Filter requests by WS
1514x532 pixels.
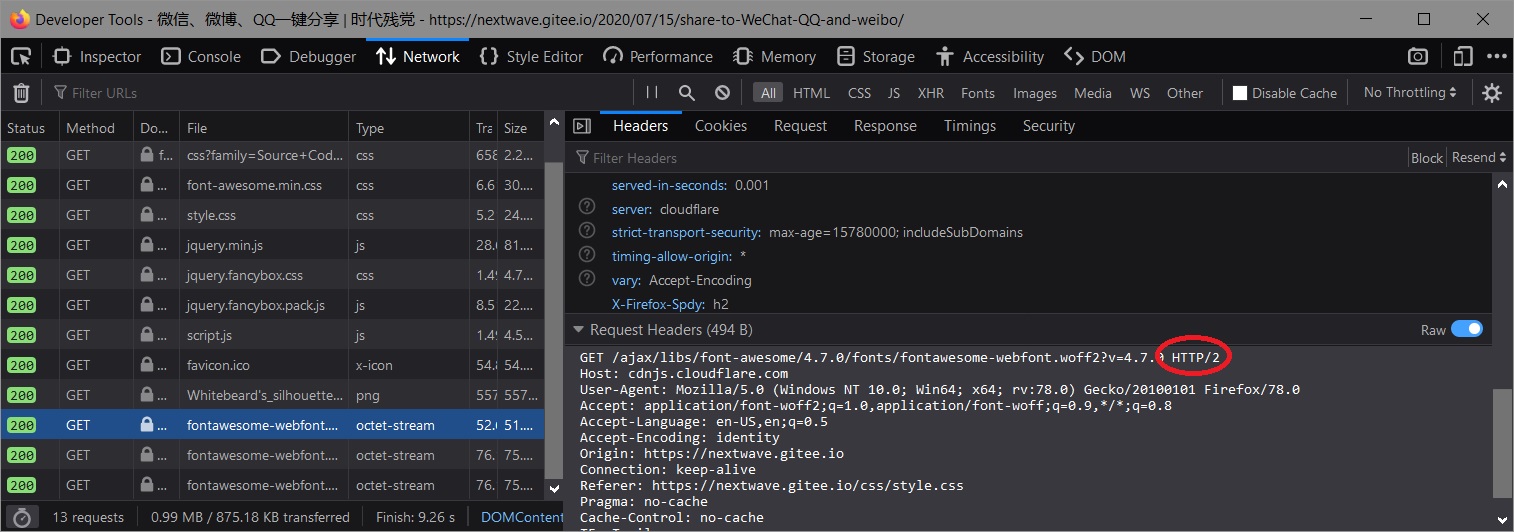[x=1140, y=93]
